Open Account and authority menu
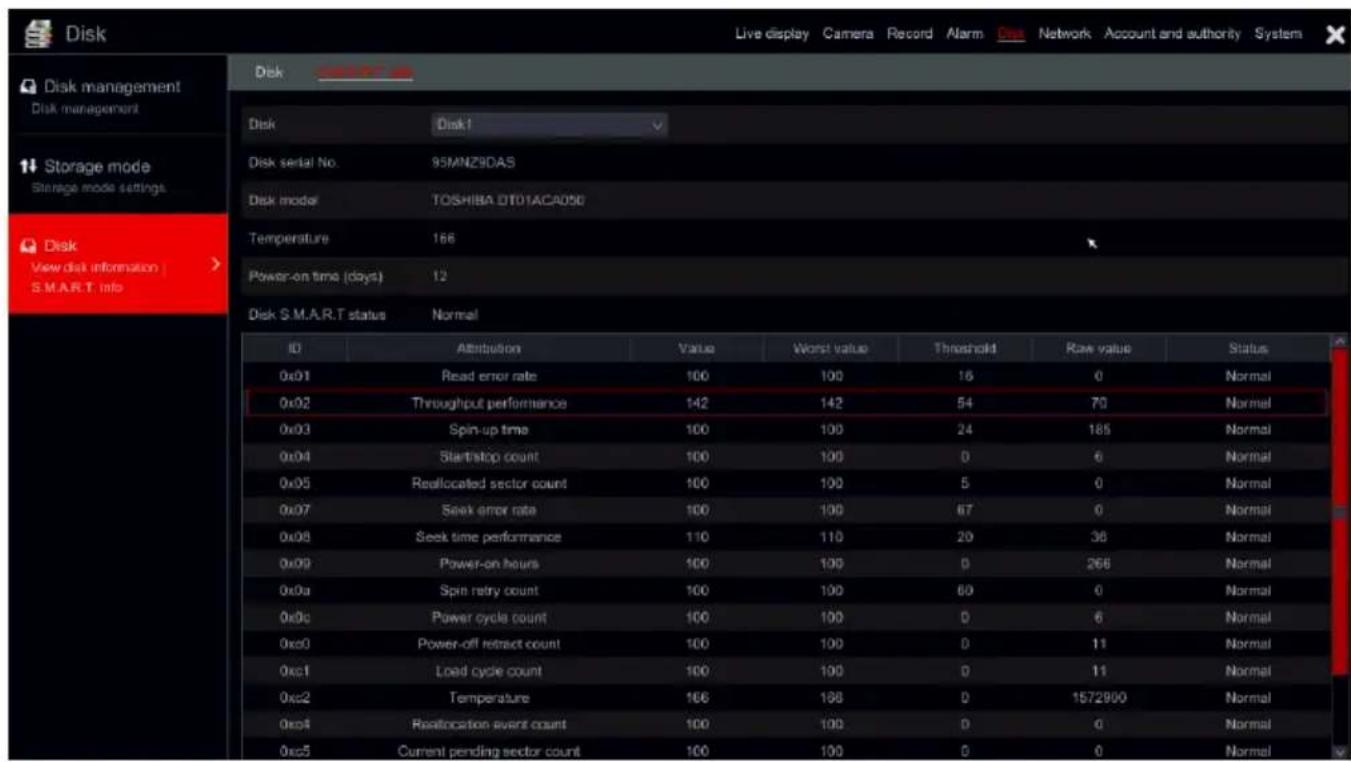Viewport: 1351px width, 762px height. point(1172,34)
